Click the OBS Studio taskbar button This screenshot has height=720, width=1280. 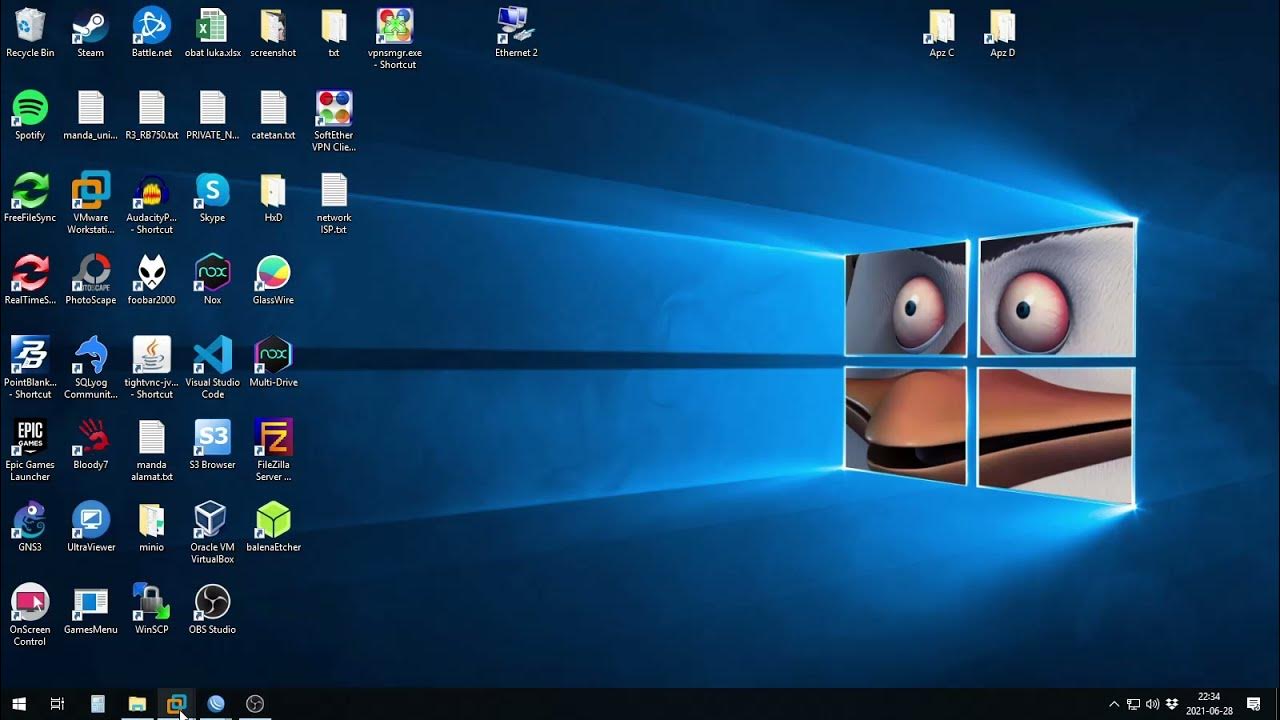coord(255,704)
